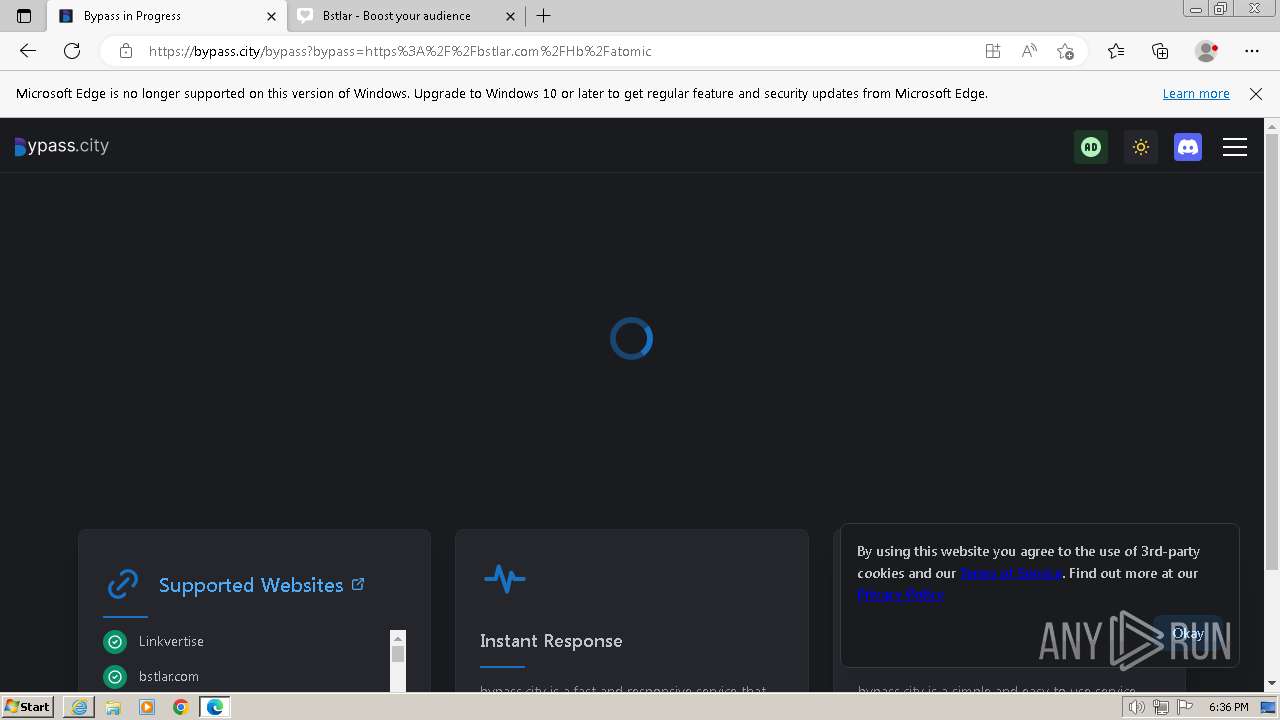Open the apps available icon in address bar
This screenshot has width=1280, height=720.
993,51
